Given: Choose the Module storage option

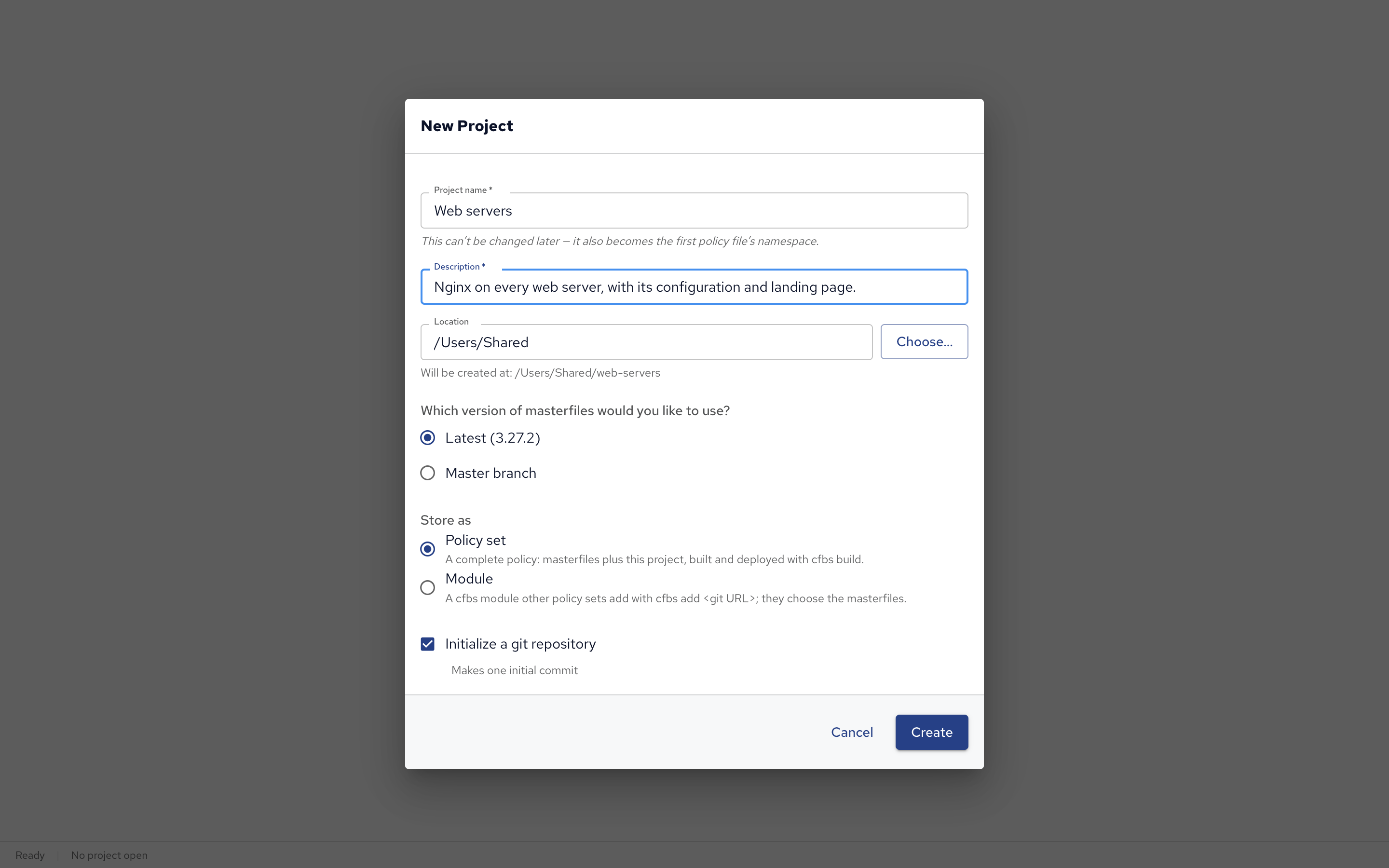Looking at the screenshot, I should tap(428, 587).
